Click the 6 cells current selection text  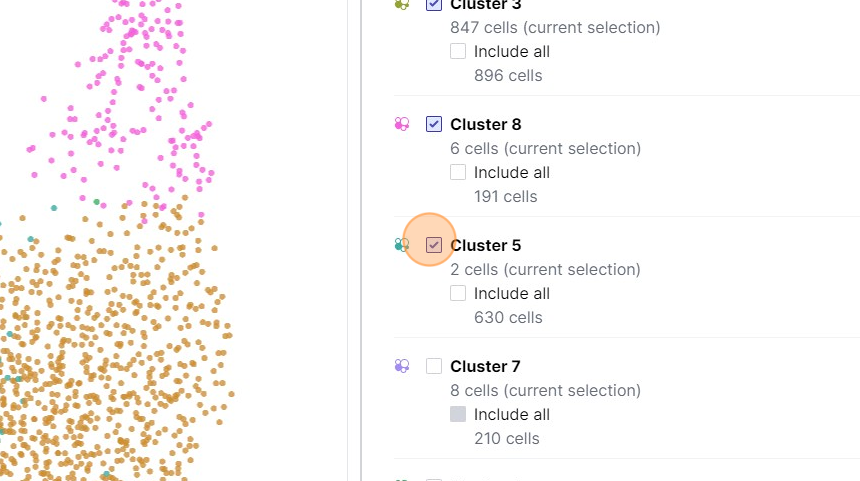(545, 148)
